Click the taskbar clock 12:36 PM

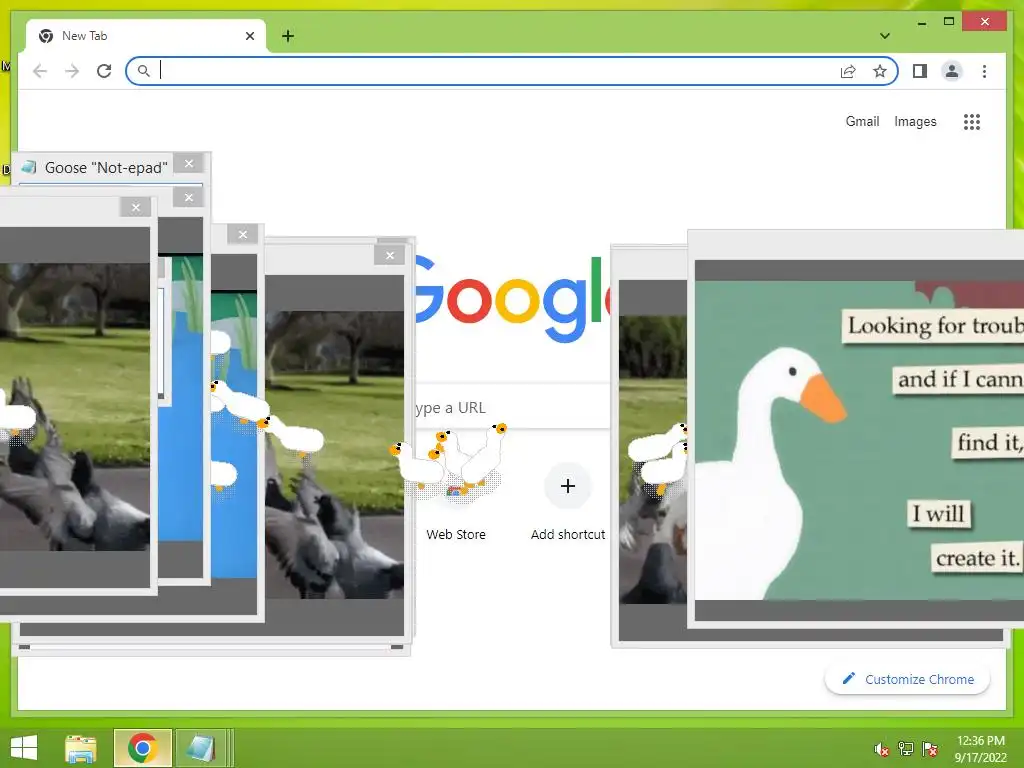click(980, 741)
